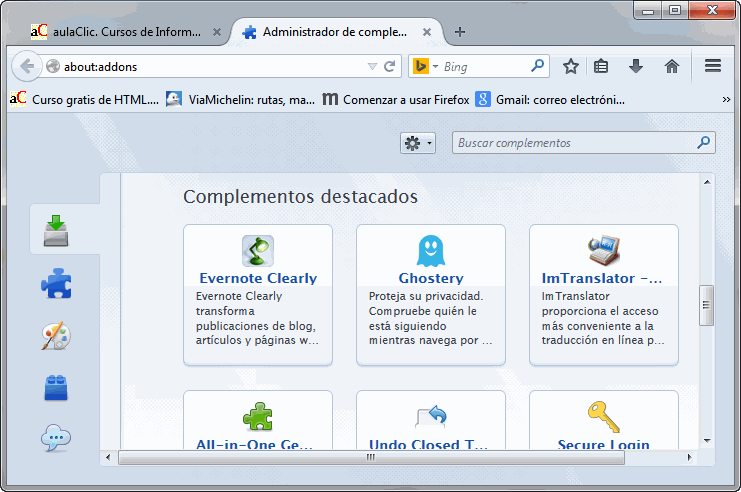Open the Plugins blue brick category
Viewport: 741px width, 492px height.
coord(56,388)
